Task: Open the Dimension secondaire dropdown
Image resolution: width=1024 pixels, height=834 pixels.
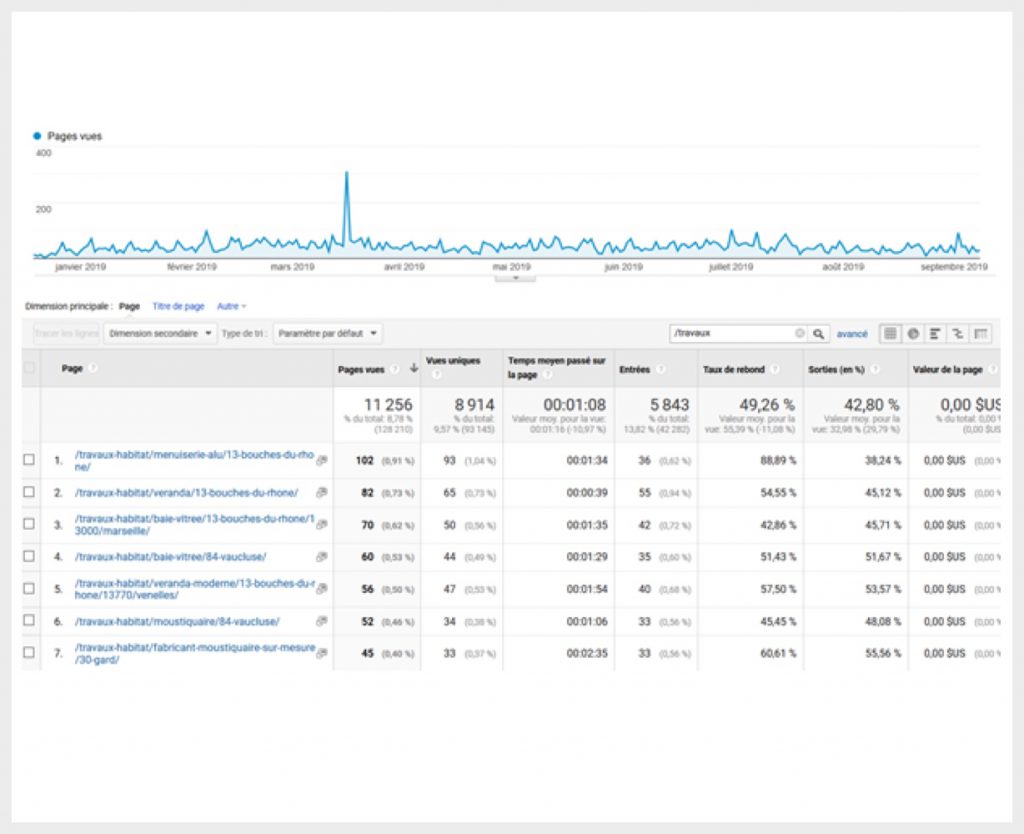Action: tap(160, 333)
